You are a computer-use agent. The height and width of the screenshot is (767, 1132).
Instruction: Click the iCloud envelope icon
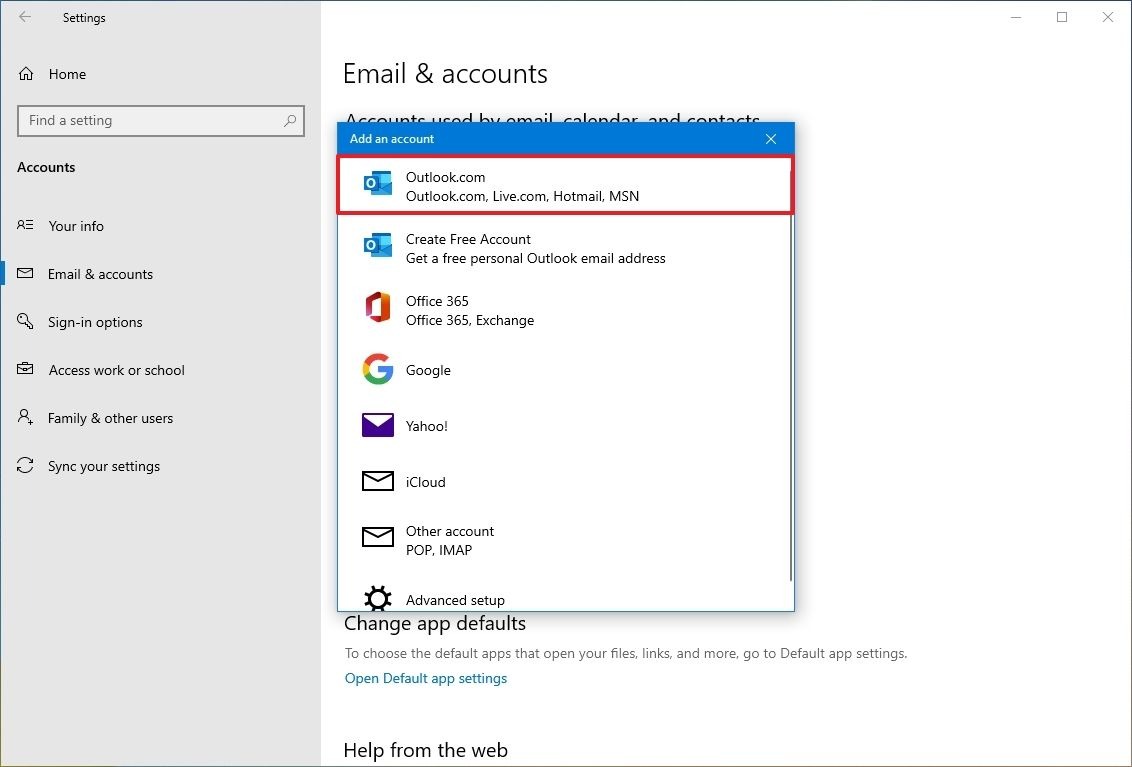(378, 481)
